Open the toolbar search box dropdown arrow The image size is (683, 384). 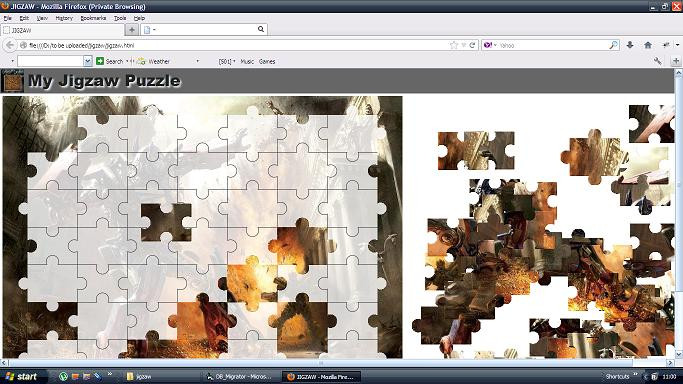pos(88,61)
